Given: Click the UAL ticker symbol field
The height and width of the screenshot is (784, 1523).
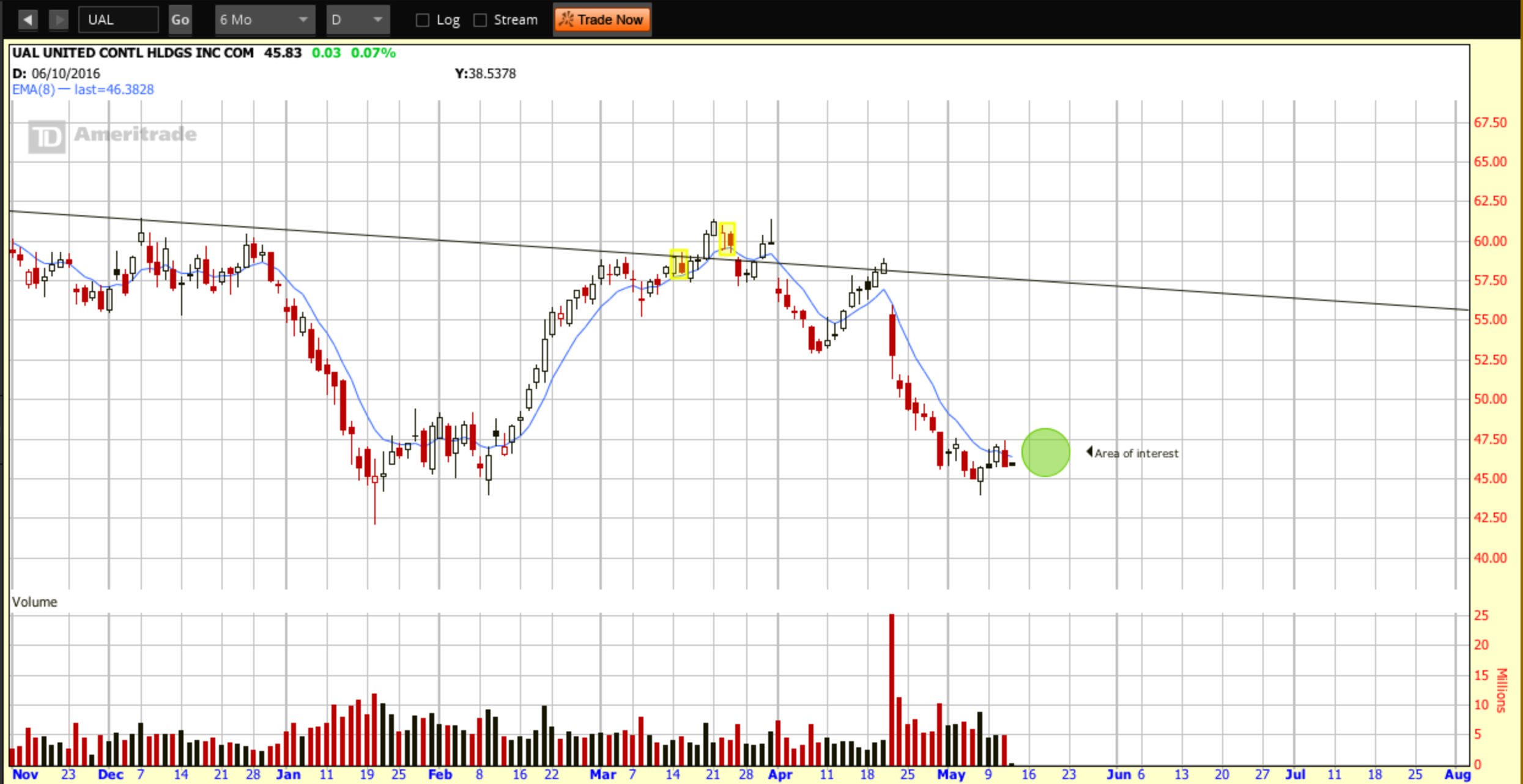Looking at the screenshot, I should click(x=118, y=20).
